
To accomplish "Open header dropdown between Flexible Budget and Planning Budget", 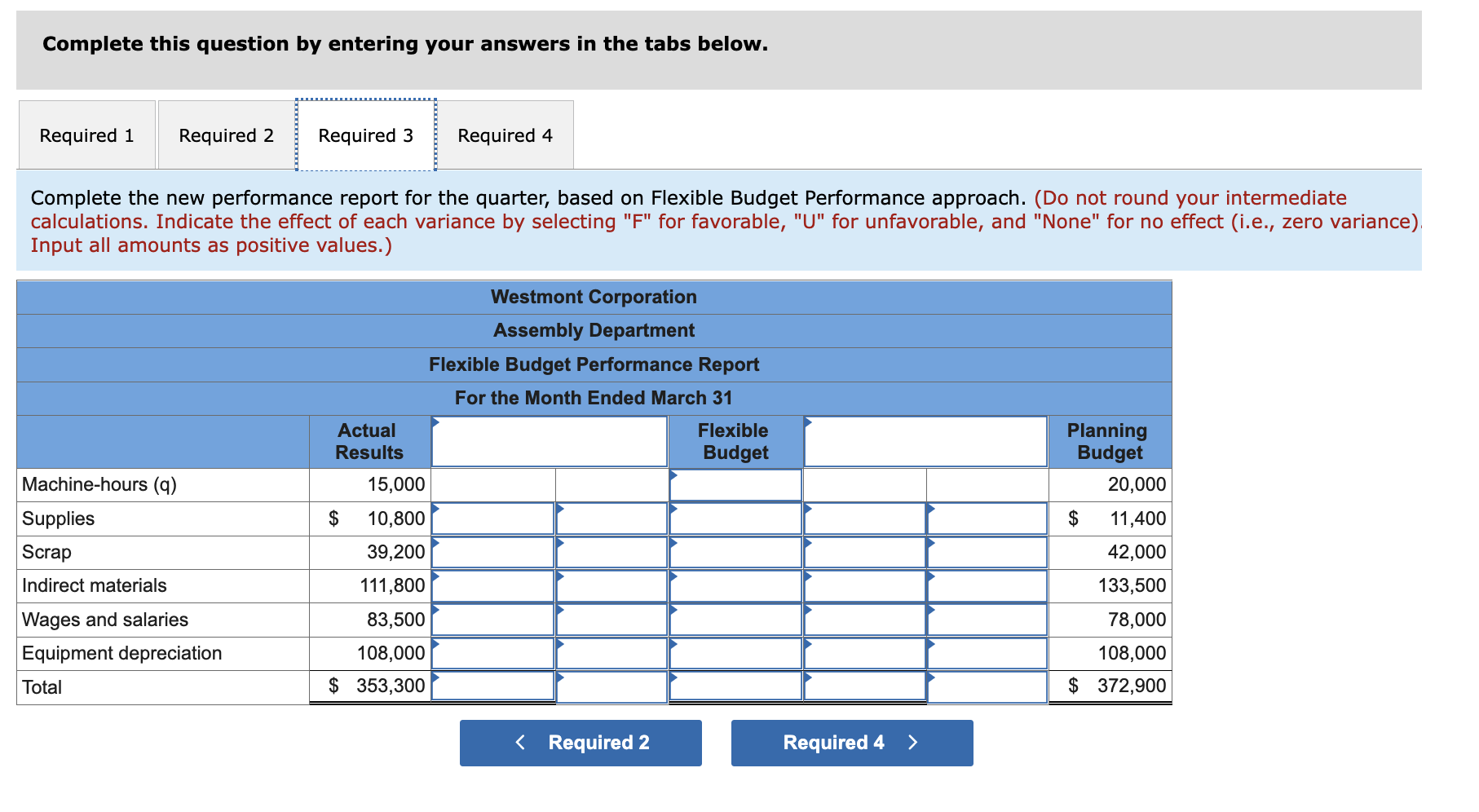I will pyautogui.click(x=925, y=442).
